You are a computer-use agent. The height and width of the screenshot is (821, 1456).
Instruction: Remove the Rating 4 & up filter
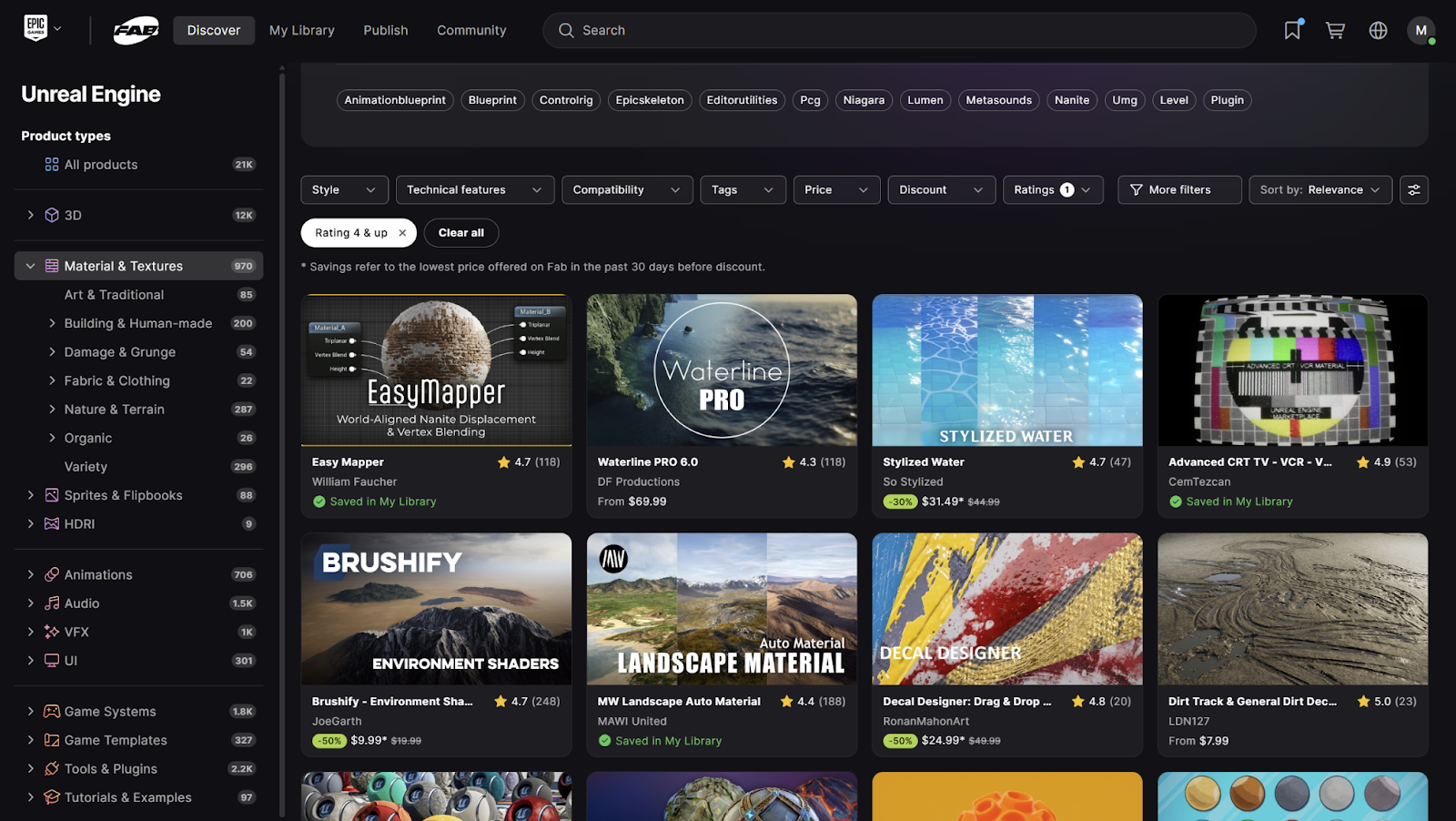402,233
